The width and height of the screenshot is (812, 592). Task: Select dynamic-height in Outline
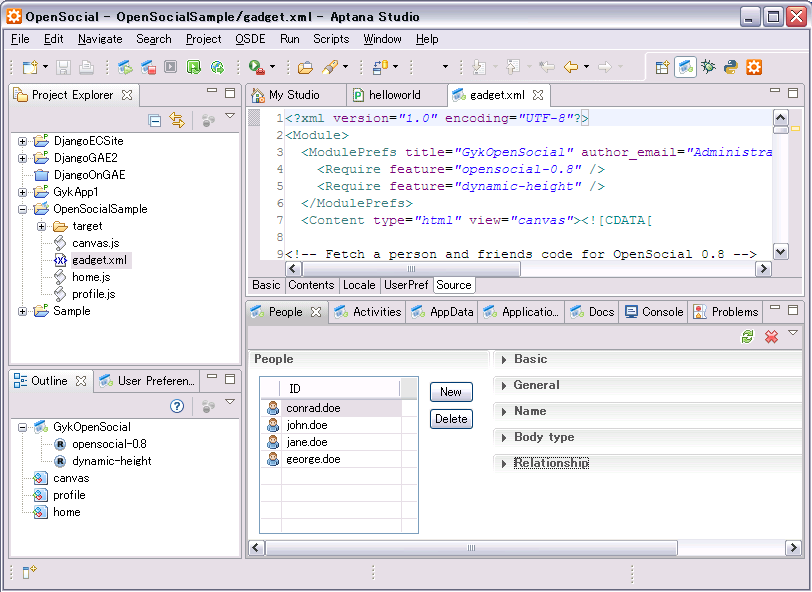point(112,461)
